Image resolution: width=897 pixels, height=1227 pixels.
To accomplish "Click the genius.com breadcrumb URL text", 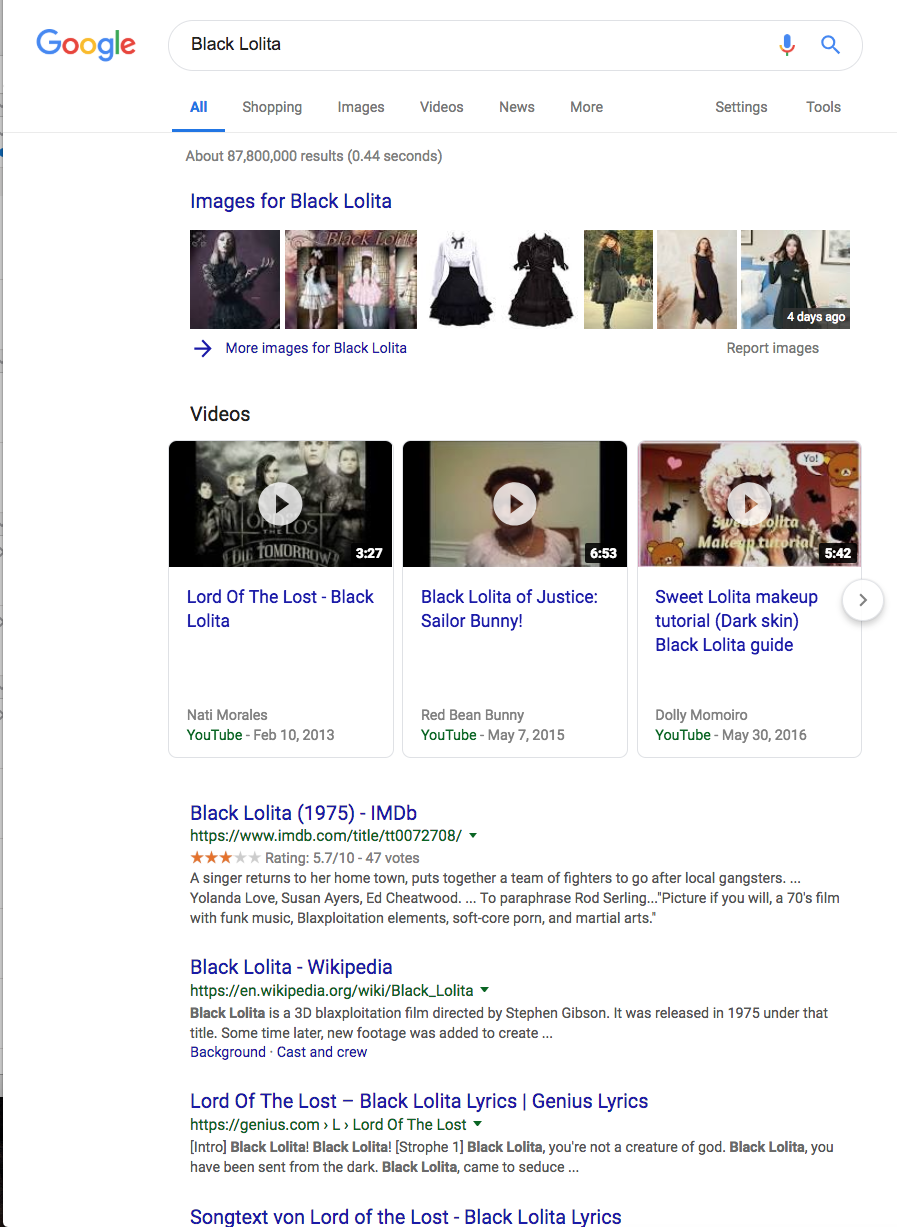I will [328, 1125].
